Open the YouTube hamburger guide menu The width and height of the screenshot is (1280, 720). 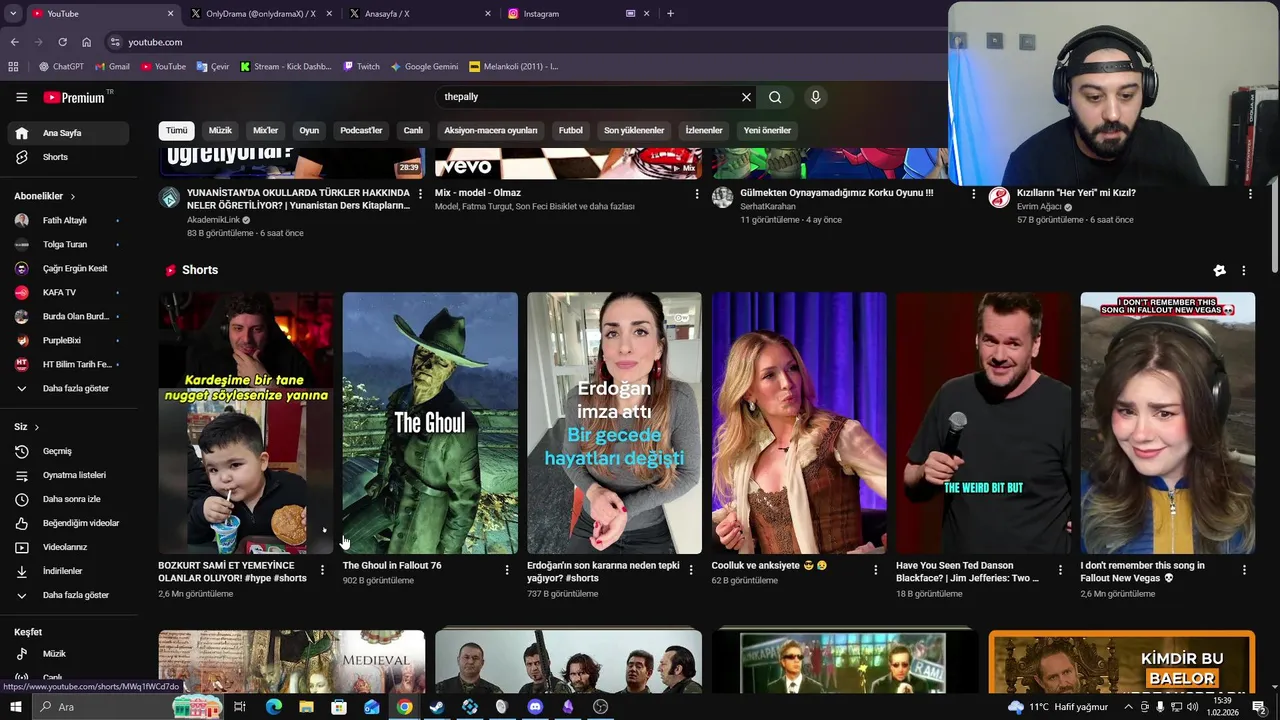coord(21,97)
